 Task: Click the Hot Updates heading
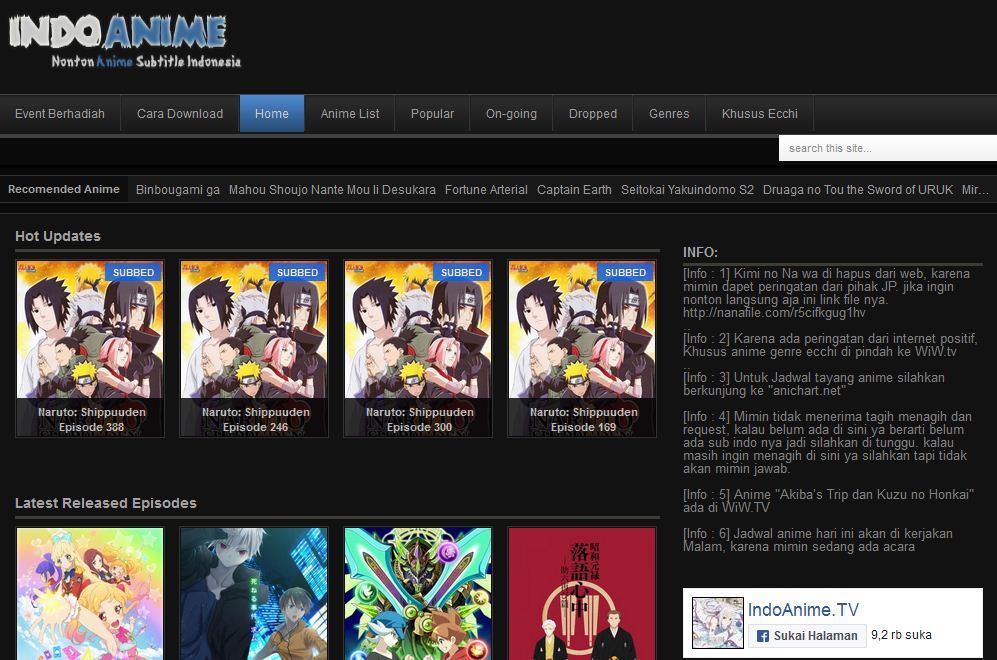(x=58, y=236)
